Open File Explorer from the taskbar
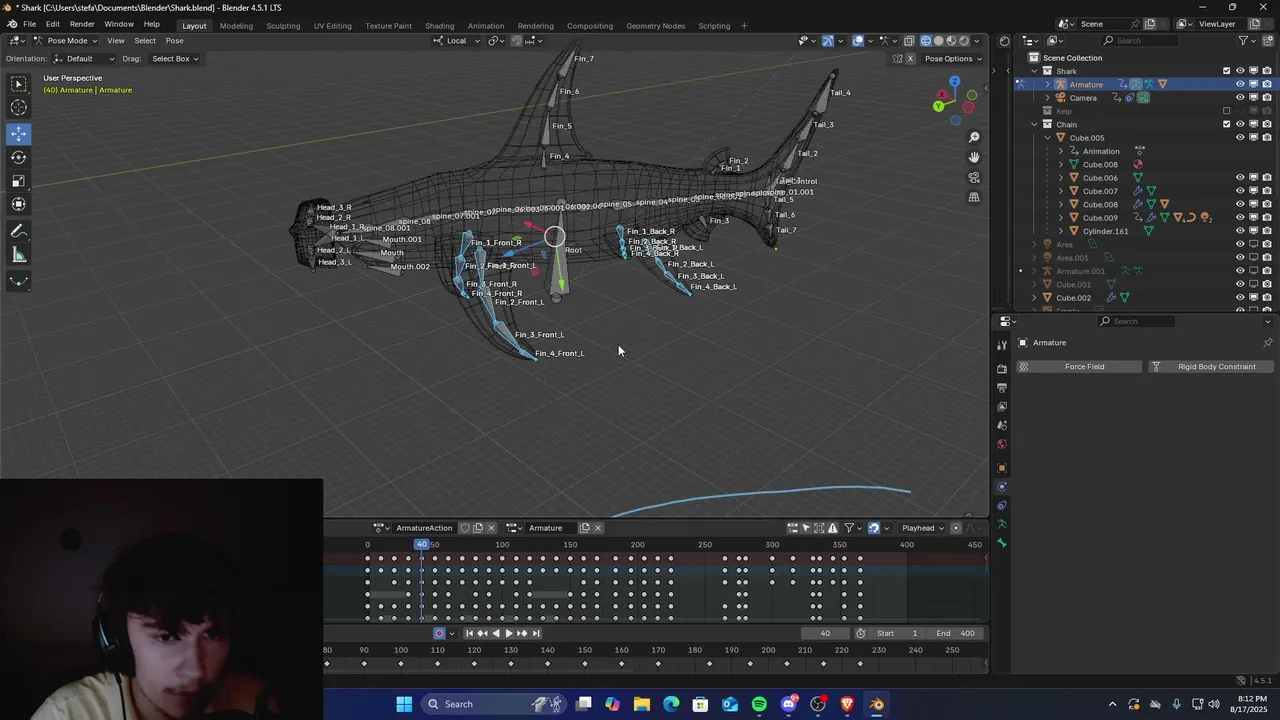This screenshot has width=1280, height=720. click(642, 704)
